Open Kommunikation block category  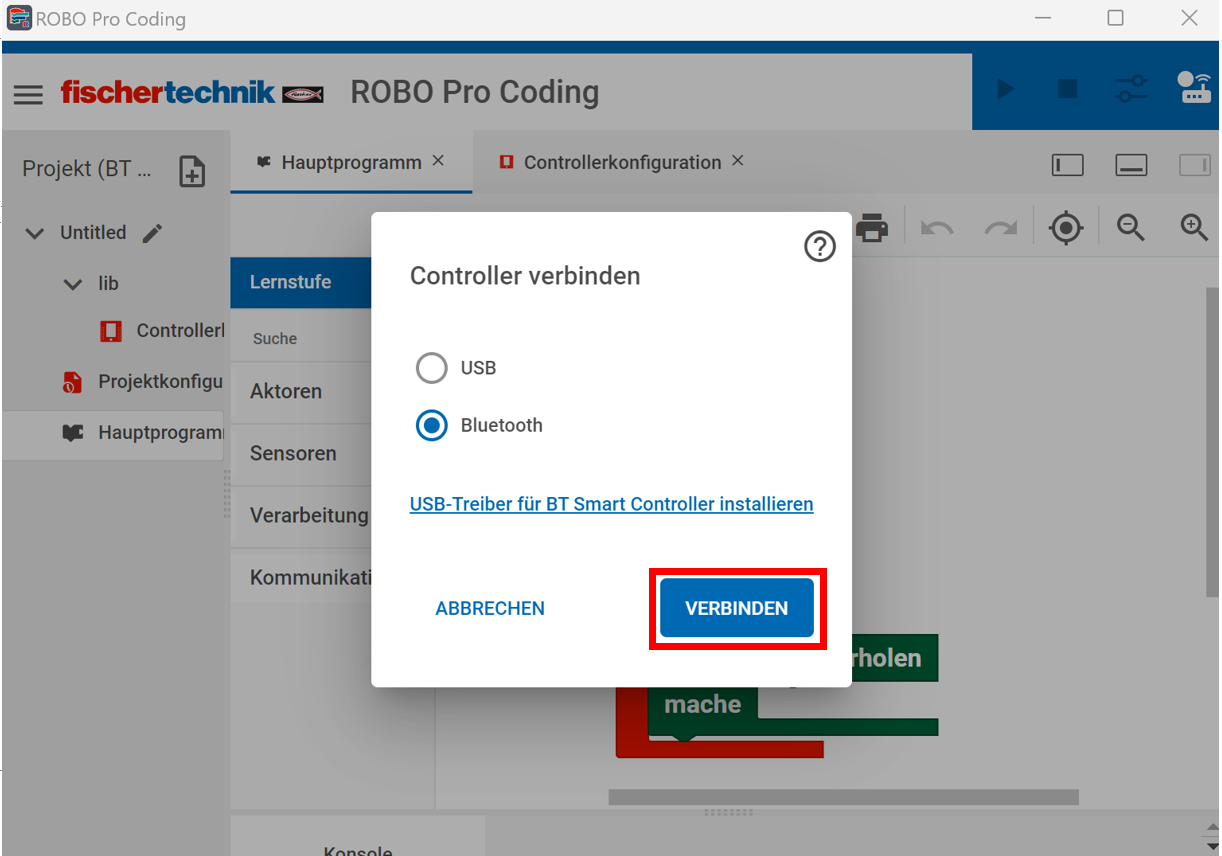pyautogui.click(x=301, y=578)
